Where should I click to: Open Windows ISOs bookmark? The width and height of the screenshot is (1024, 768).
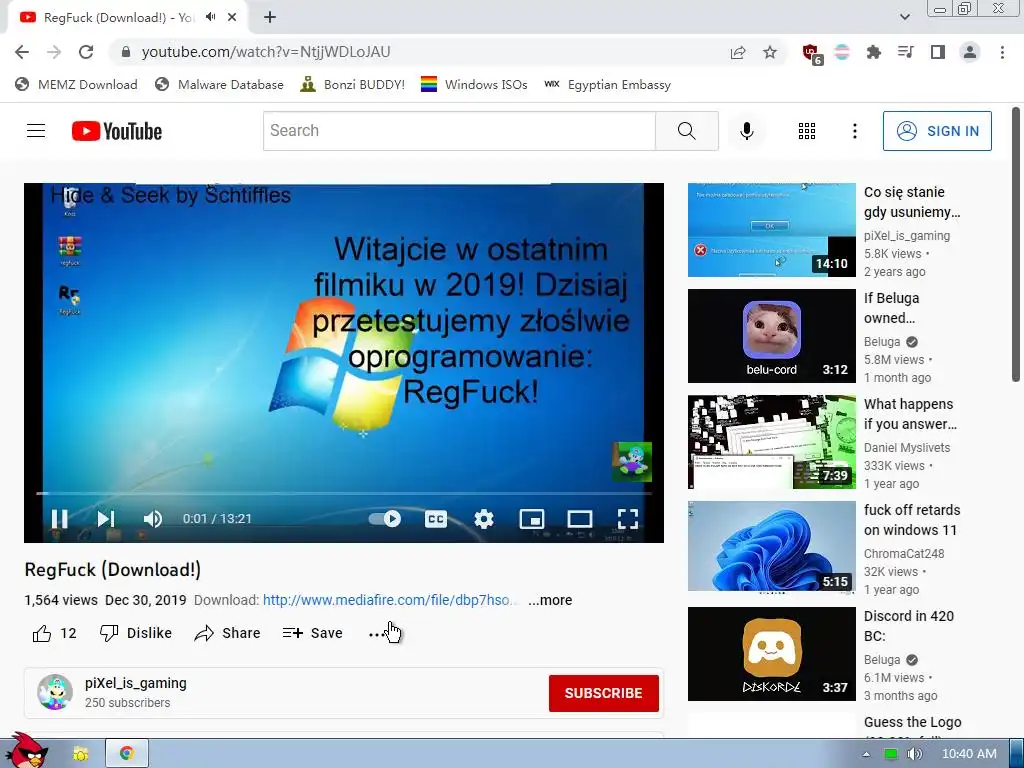pyautogui.click(x=474, y=84)
